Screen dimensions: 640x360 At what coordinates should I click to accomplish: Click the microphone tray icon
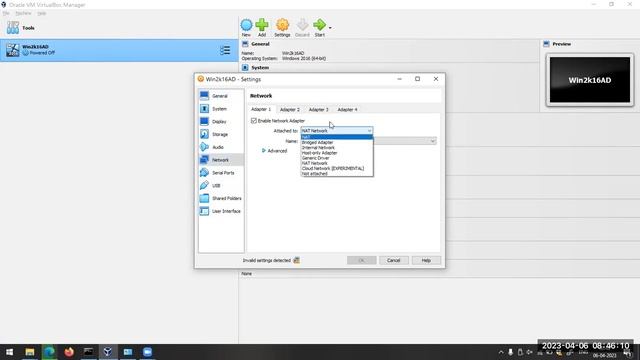pyautogui.click(x=510, y=352)
